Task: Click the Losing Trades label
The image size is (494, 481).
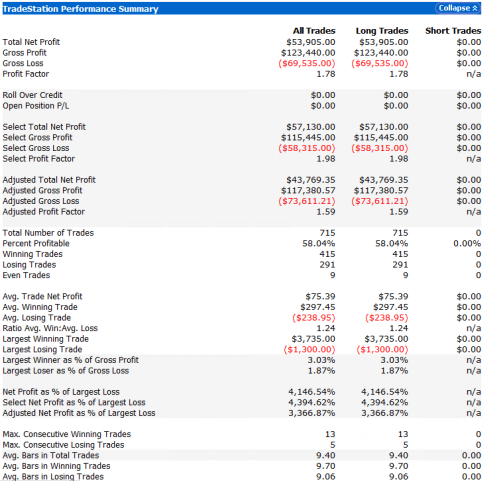Action: (x=29, y=265)
